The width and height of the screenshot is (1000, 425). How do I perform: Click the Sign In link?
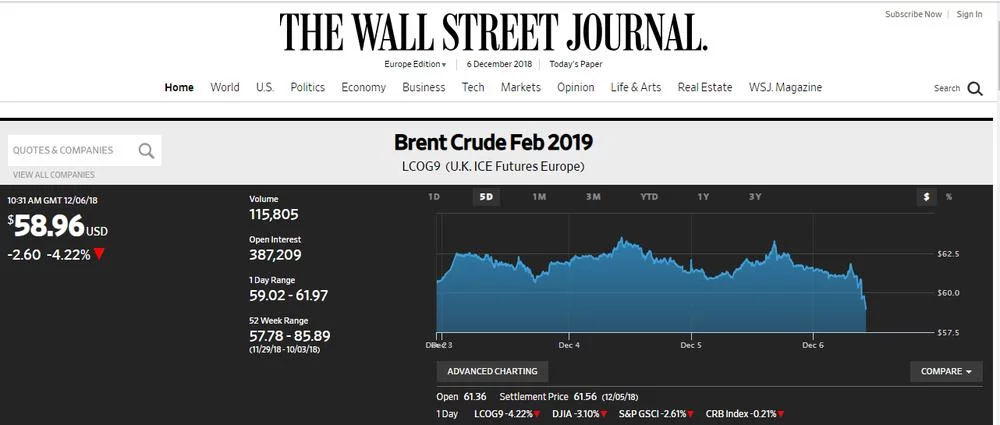(x=969, y=14)
